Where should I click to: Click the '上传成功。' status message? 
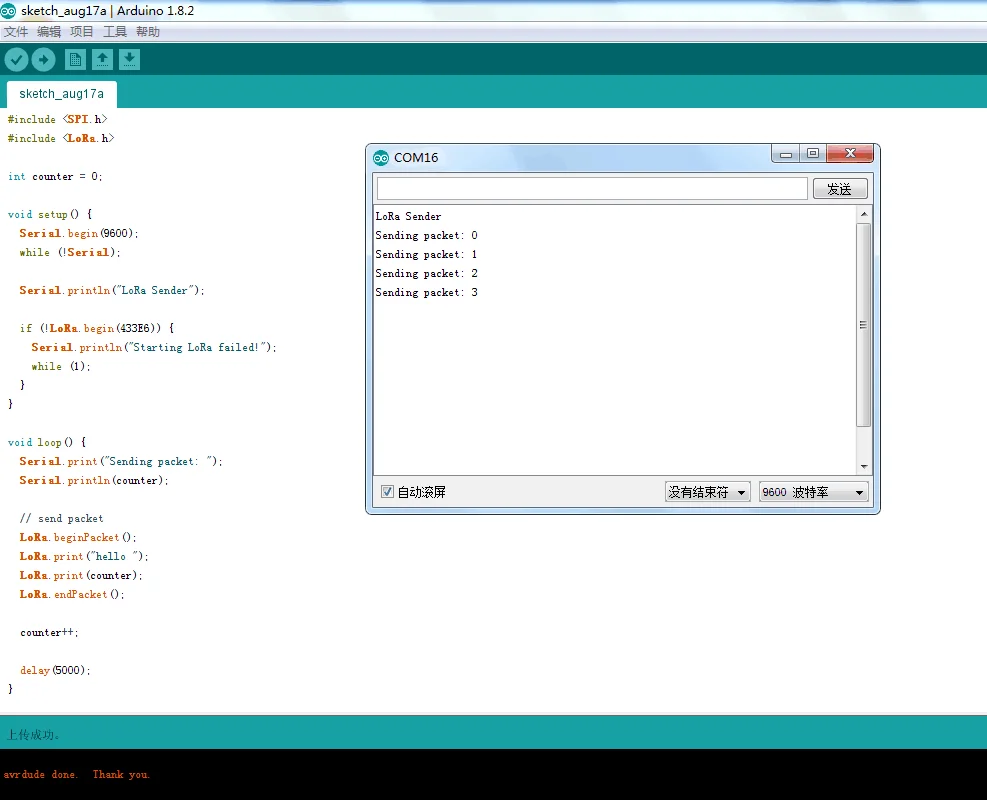click(33, 735)
